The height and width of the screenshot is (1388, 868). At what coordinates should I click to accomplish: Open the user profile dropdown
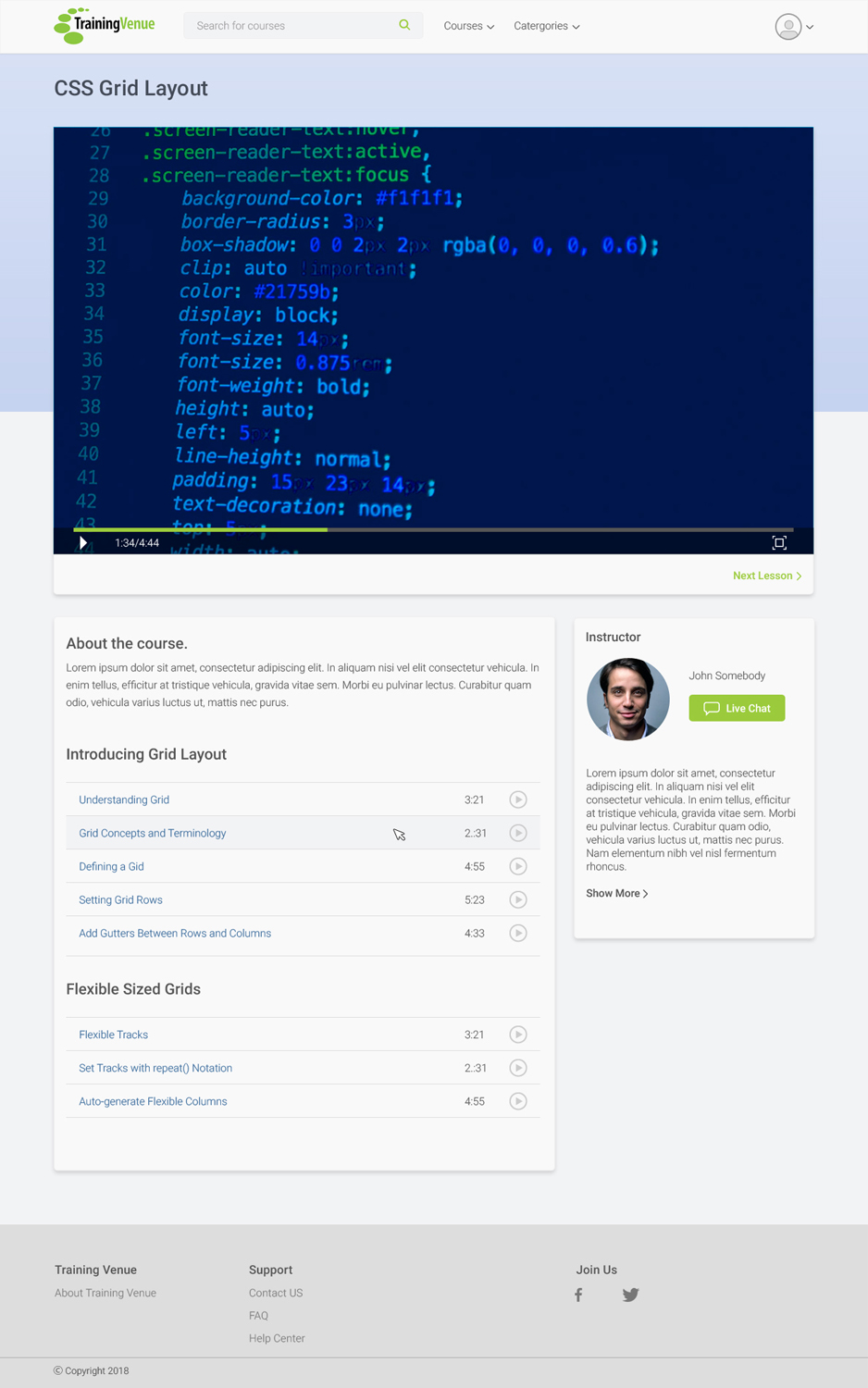tap(794, 27)
